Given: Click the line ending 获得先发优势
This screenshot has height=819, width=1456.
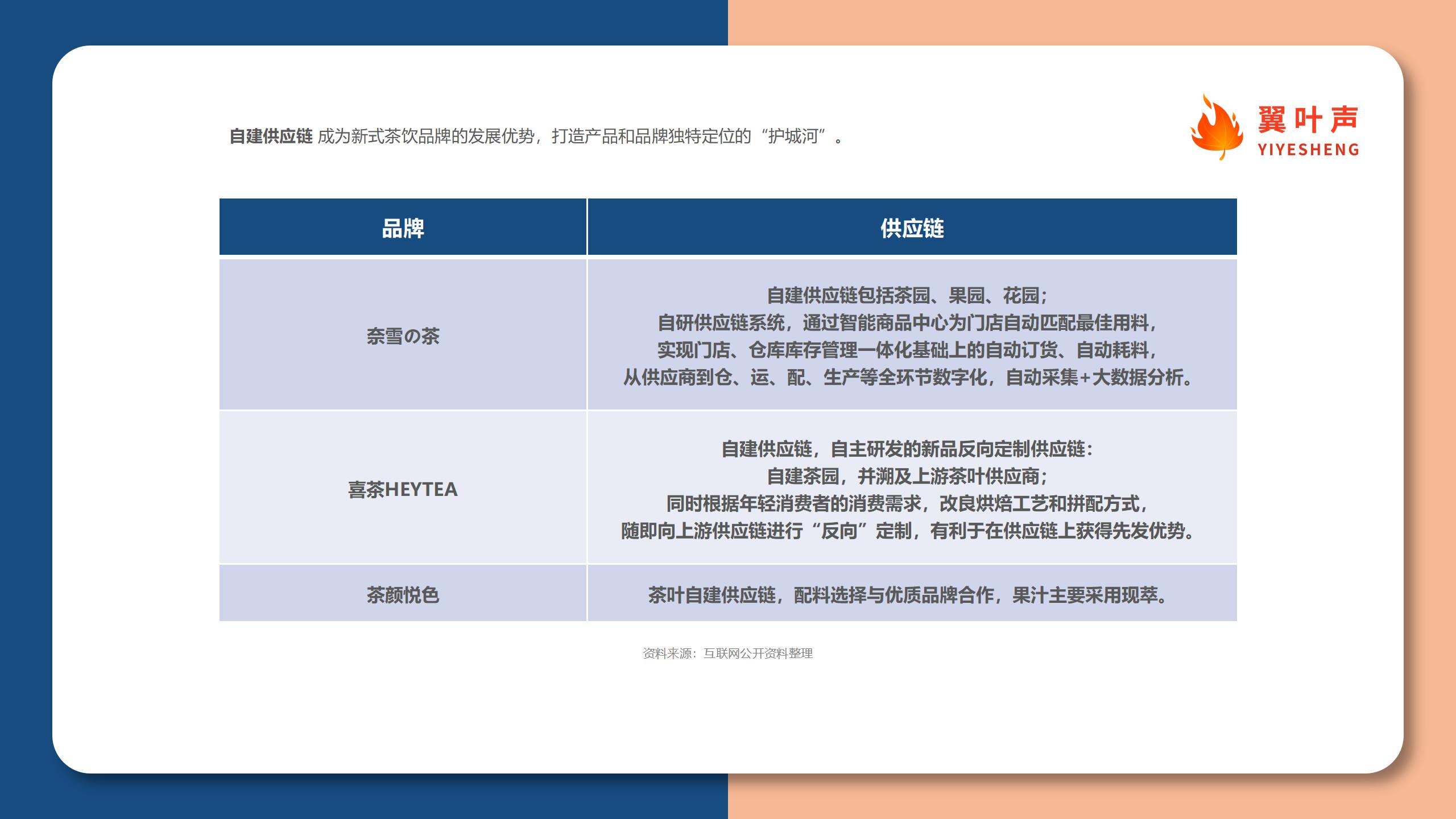Looking at the screenshot, I should 909,531.
